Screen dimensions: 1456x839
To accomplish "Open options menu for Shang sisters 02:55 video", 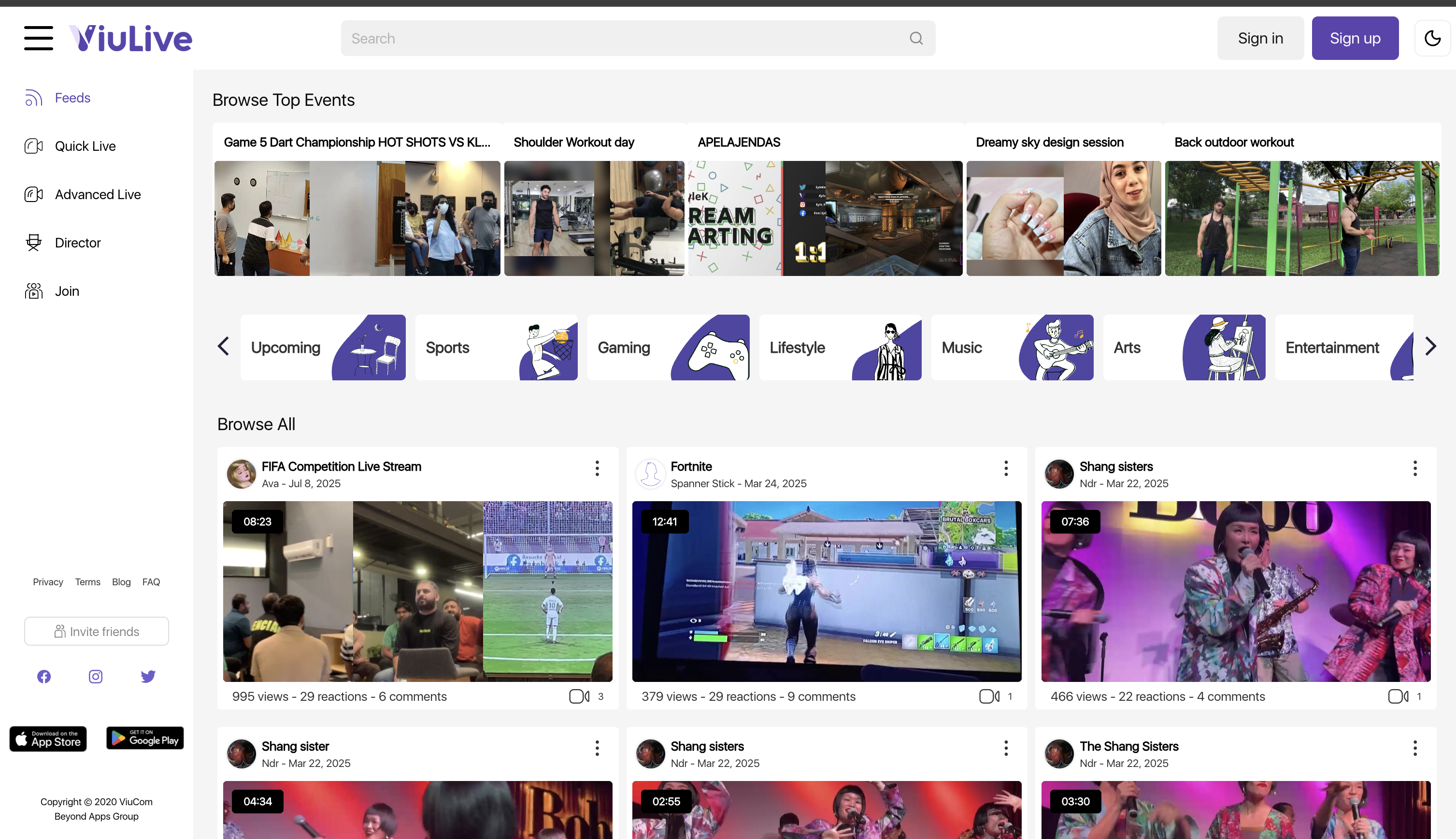I will click(x=1006, y=749).
